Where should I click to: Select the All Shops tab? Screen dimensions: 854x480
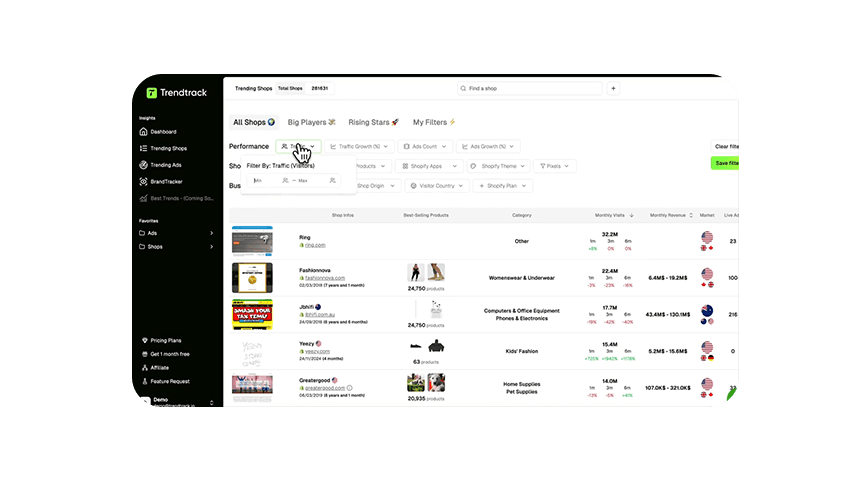tap(254, 122)
